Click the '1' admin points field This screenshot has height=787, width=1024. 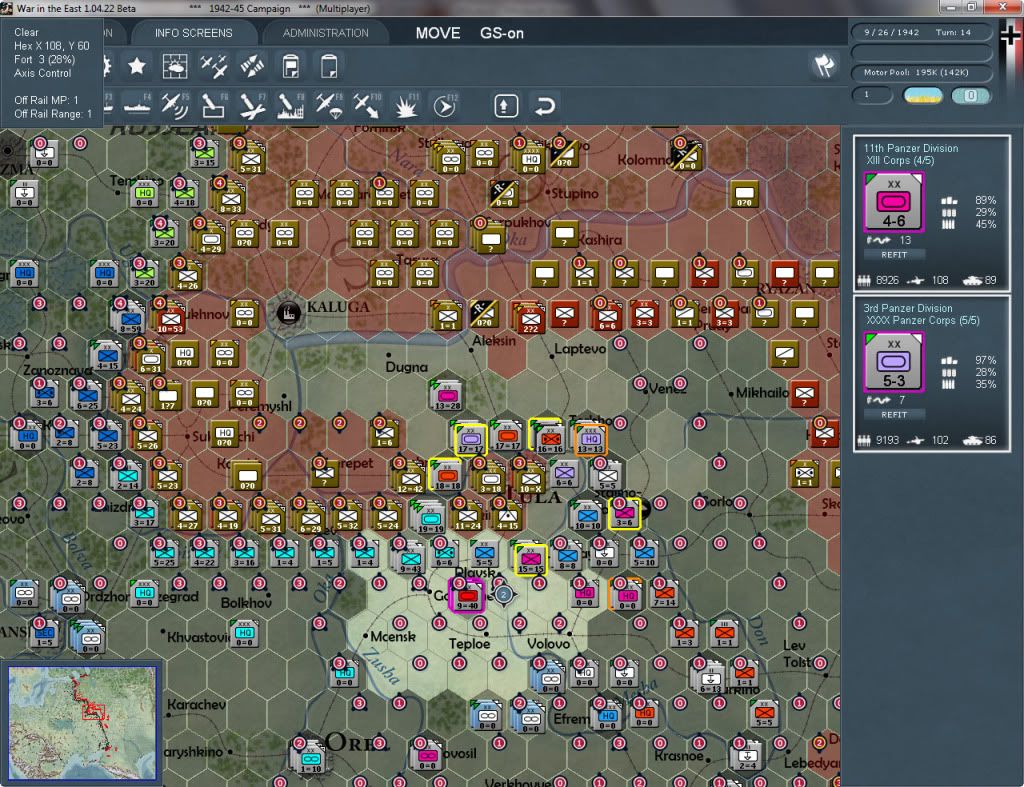coord(872,95)
